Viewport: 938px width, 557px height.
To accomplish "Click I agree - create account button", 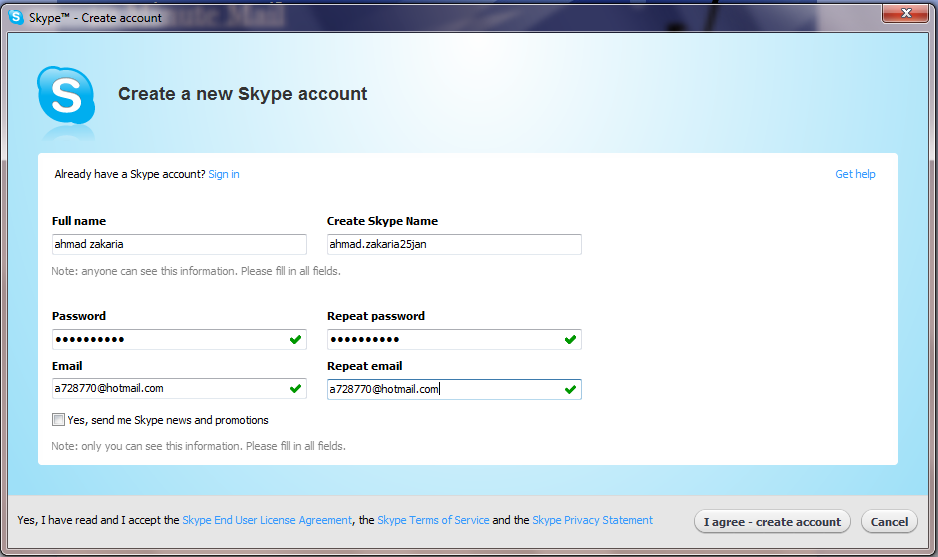I will pyautogui.click(x=772, y=522).
